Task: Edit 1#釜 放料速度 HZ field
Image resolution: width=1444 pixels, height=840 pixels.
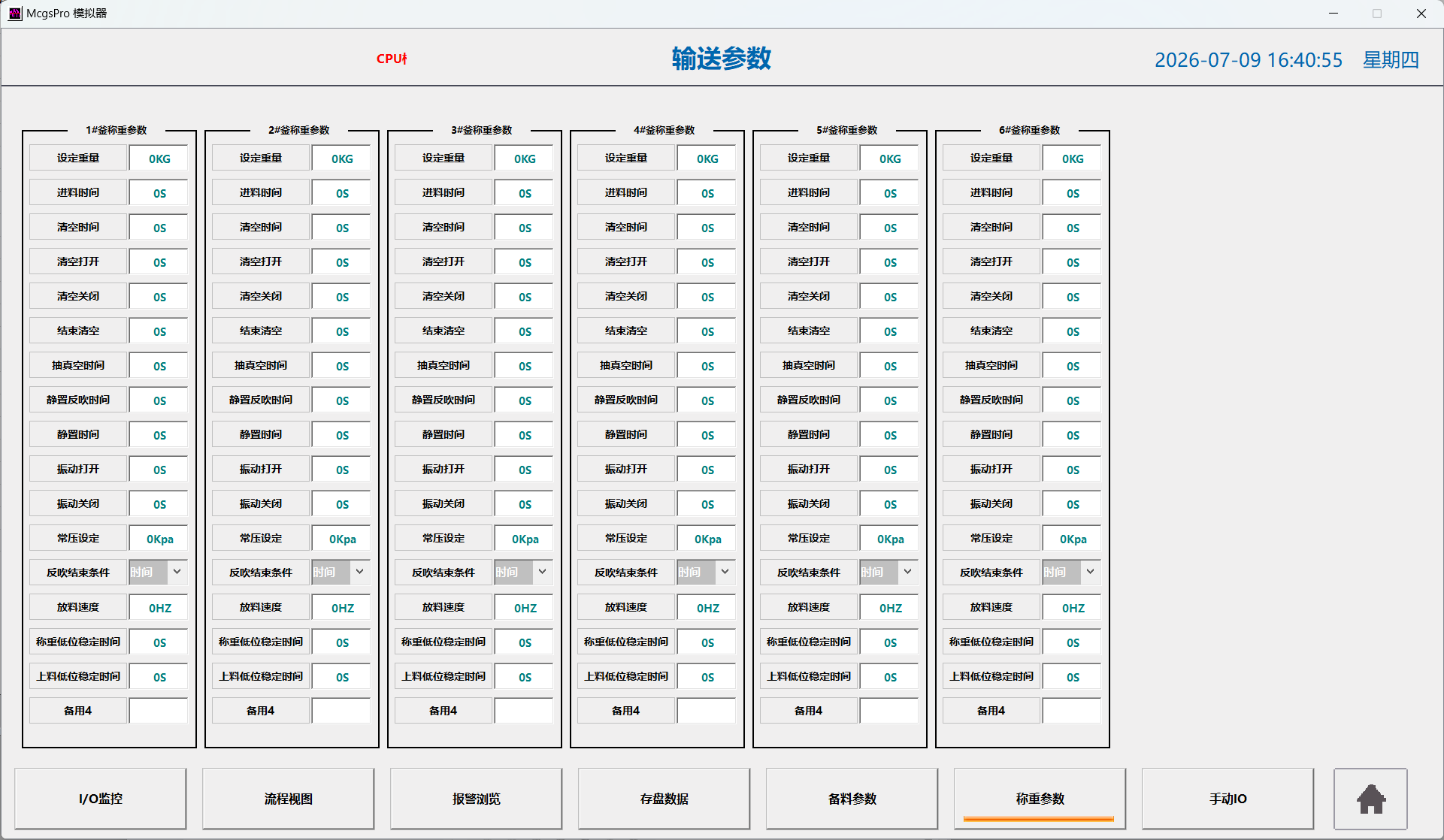Action: [x=159, y=608]
